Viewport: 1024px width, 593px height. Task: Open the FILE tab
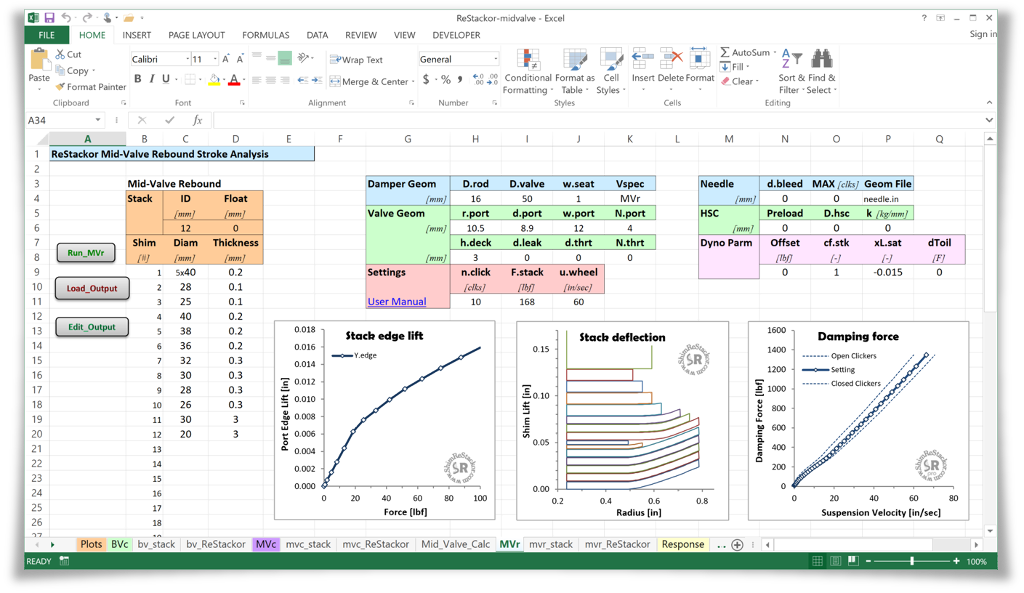46,35
